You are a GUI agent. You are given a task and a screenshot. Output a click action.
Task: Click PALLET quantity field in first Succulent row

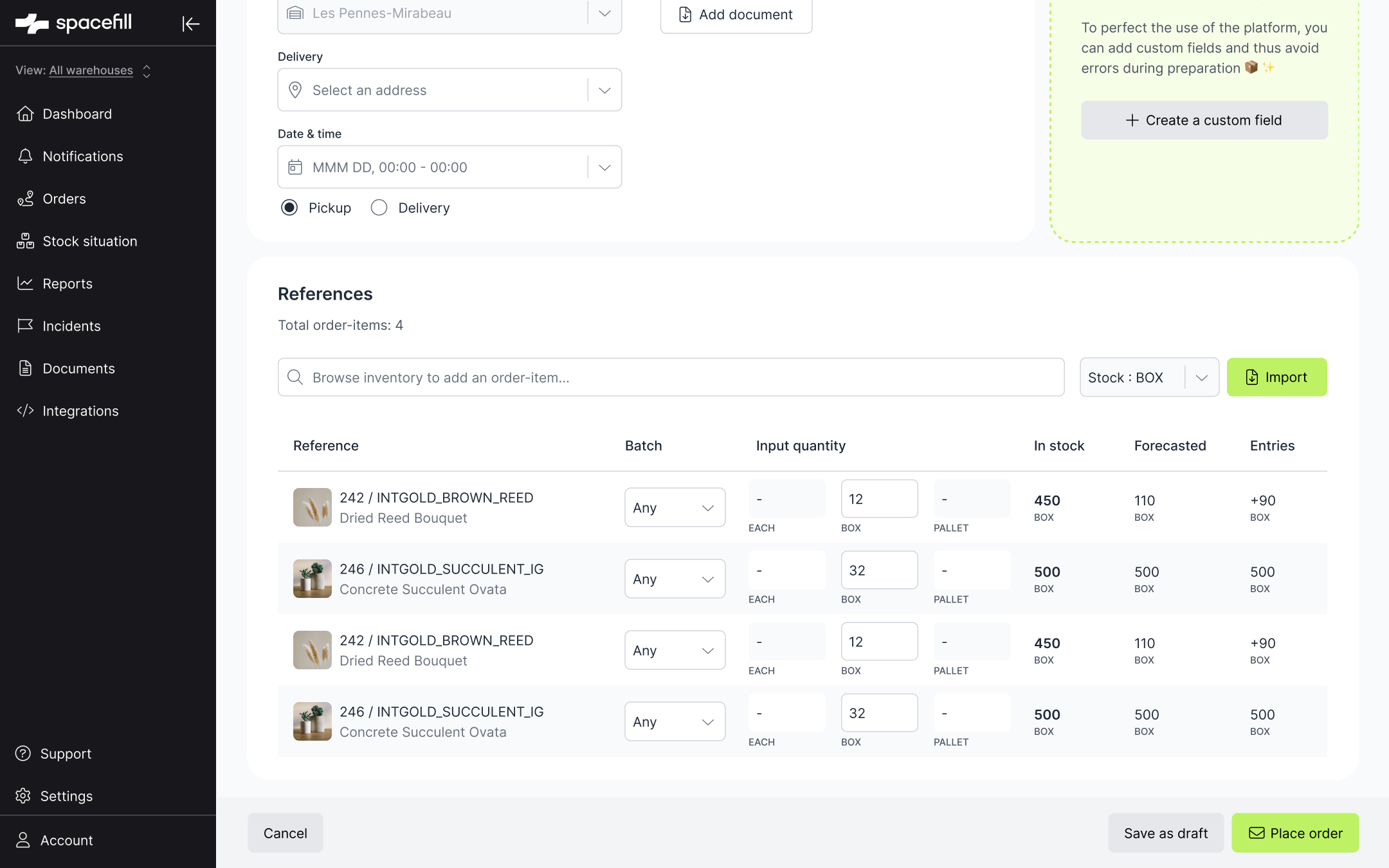[972, 570]
